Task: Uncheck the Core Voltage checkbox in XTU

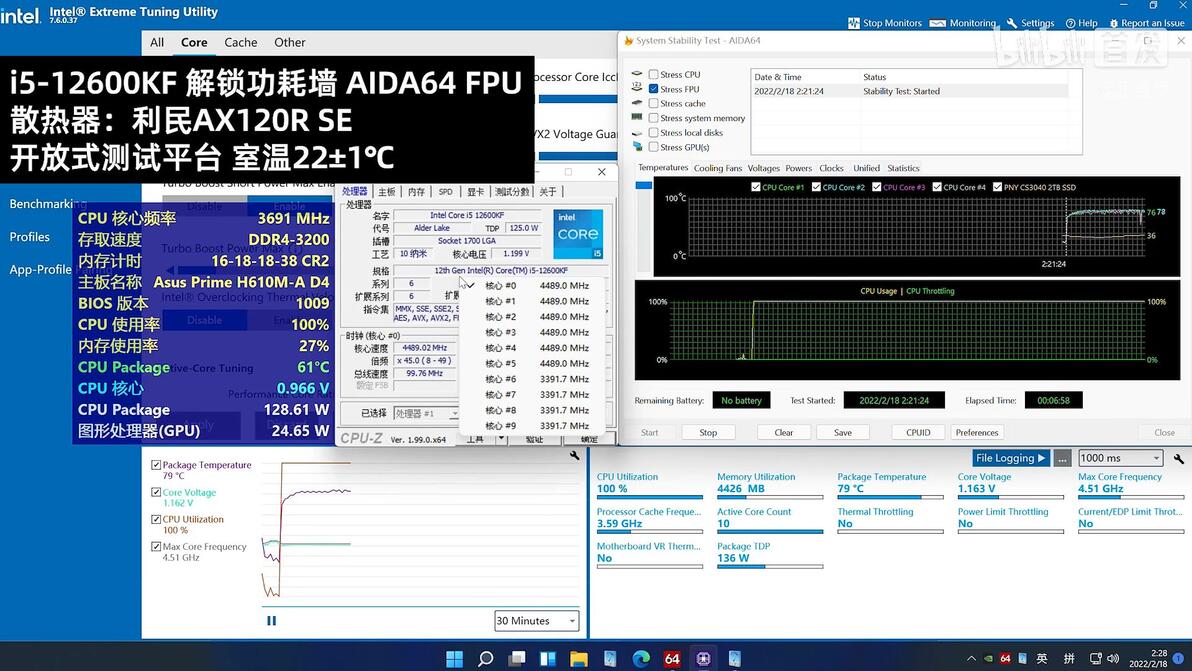Action: pos(156,492)
